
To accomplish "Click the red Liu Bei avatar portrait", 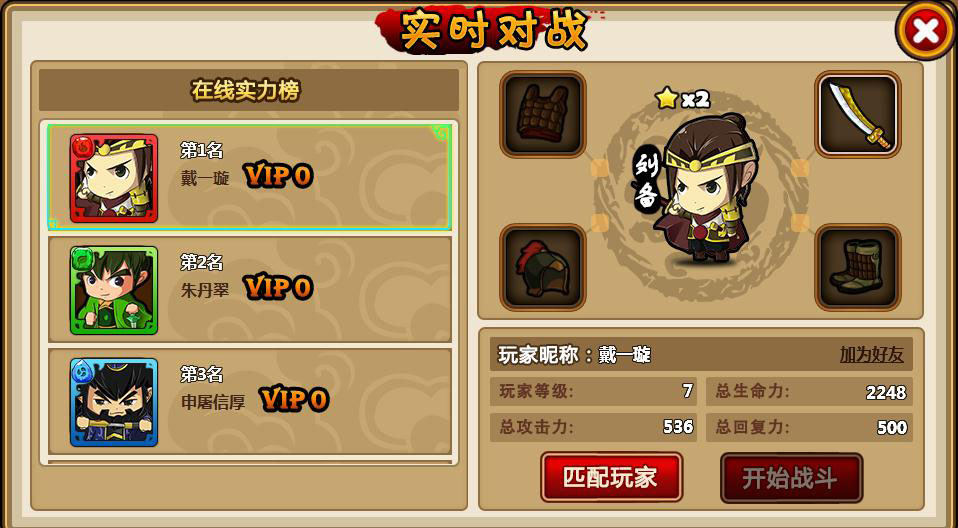I will 114,178.
